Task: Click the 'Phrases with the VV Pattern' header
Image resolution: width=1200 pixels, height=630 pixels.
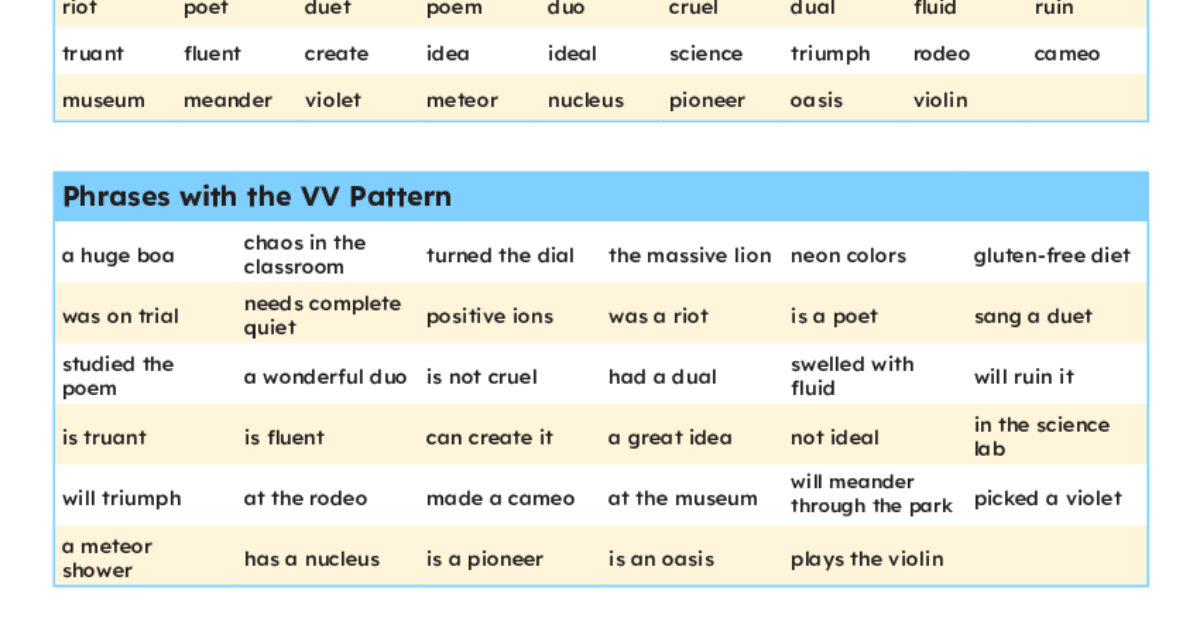Action: coord(257,196)
